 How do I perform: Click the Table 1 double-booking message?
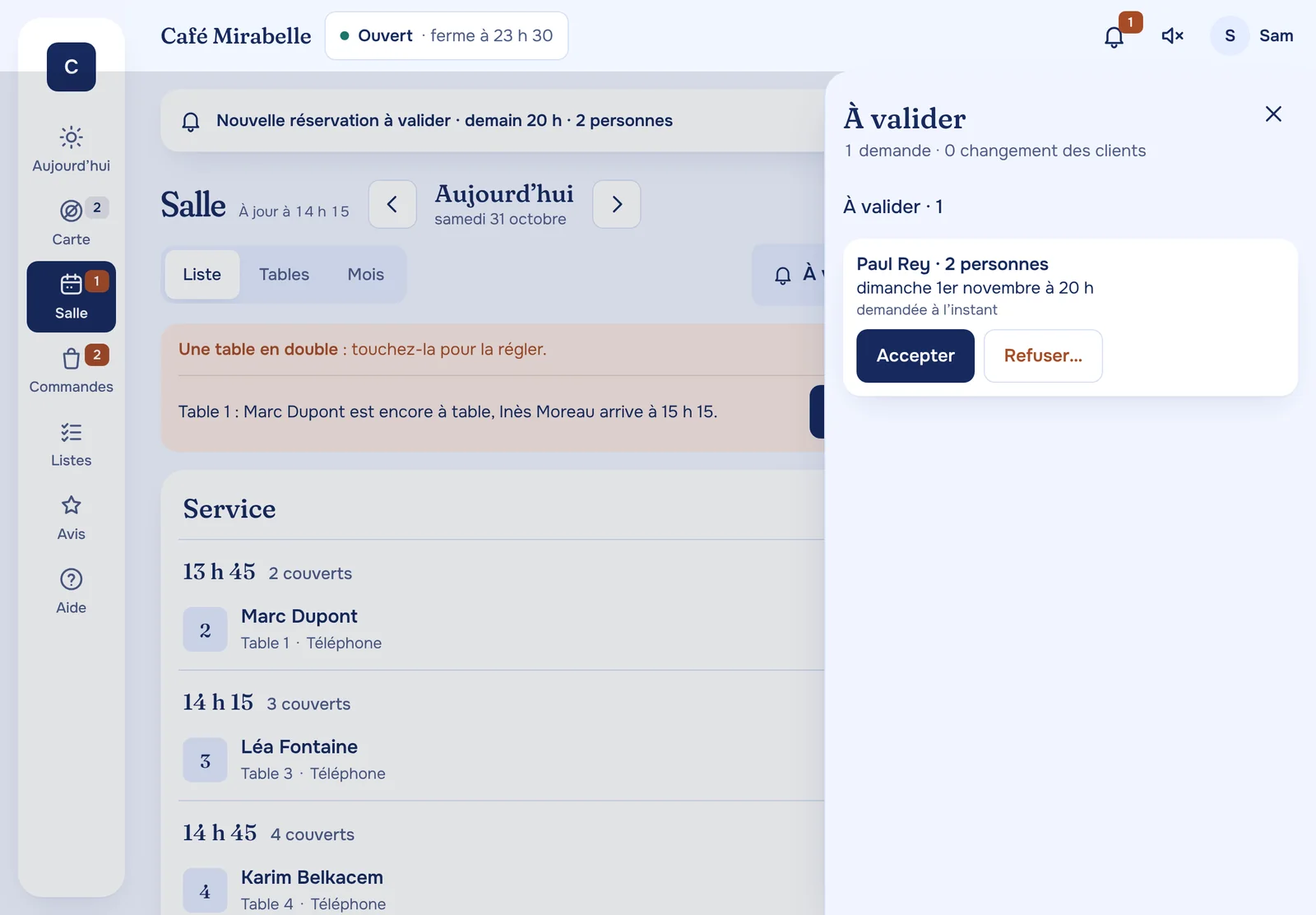point(447,411)
